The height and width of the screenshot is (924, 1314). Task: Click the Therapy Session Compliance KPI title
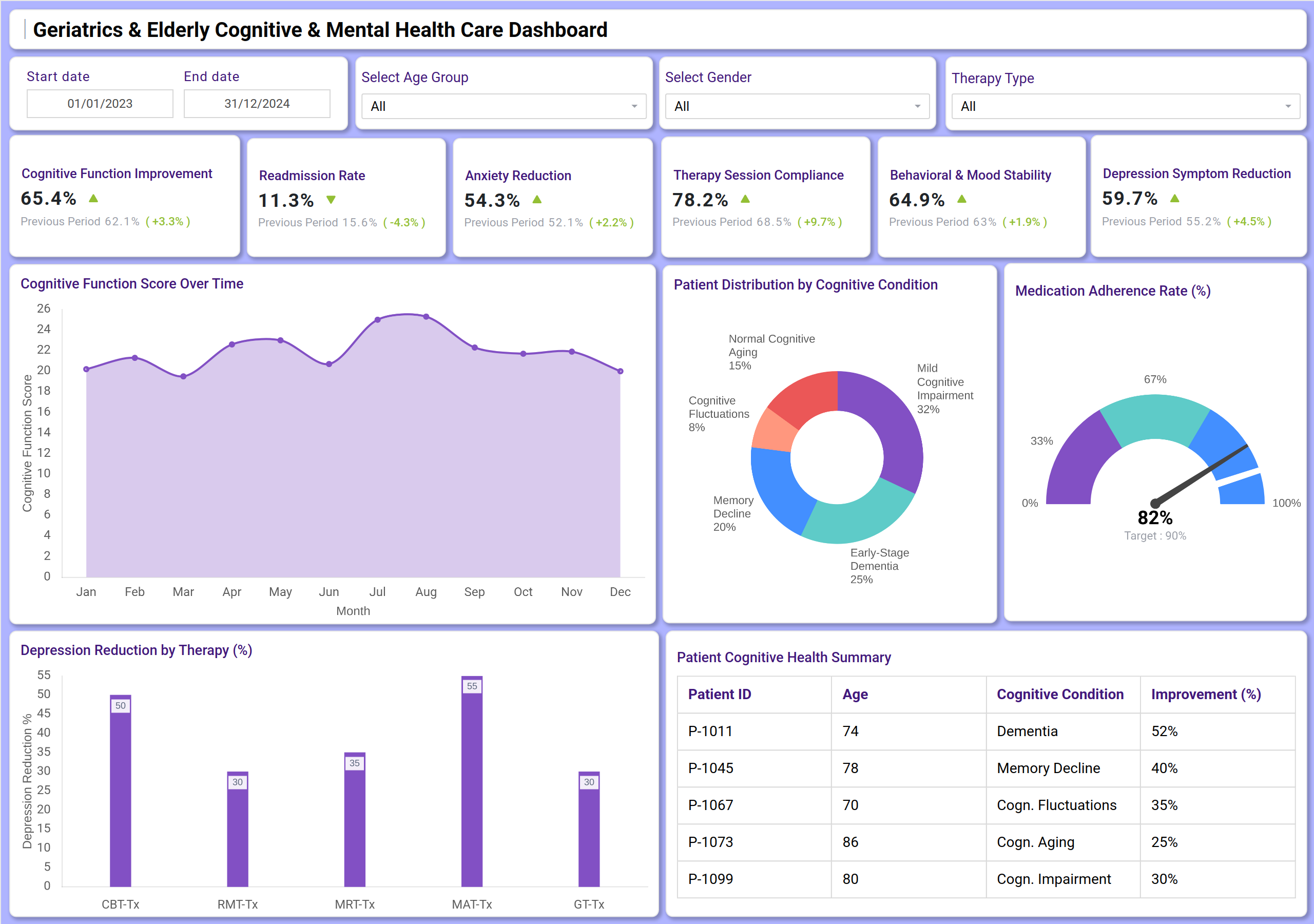click(x=758, y=175)
